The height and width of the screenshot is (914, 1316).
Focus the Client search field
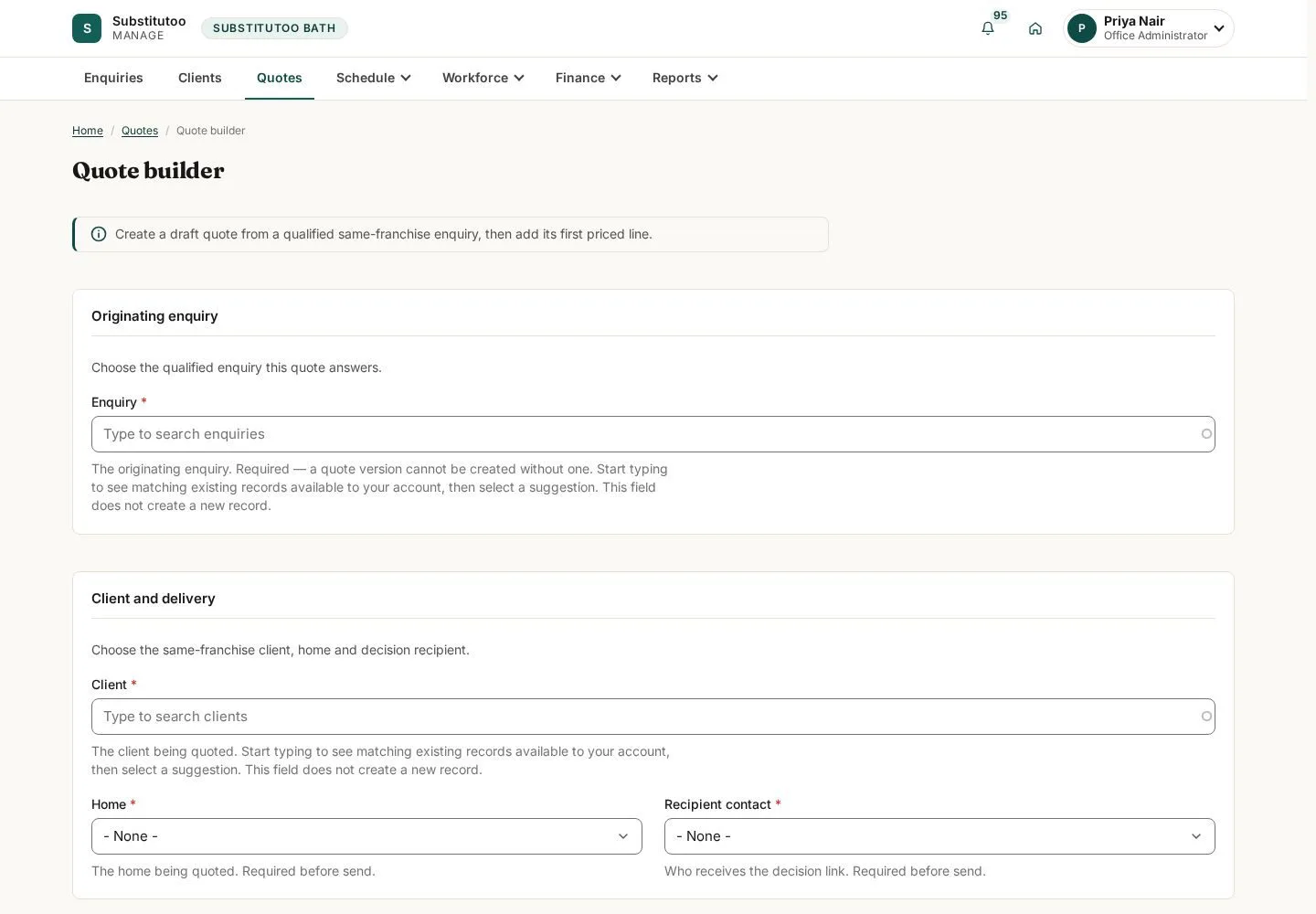[653, 717]
